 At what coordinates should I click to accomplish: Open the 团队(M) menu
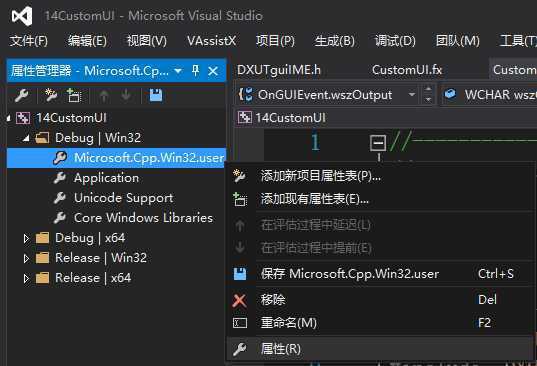tap(458, 41)
